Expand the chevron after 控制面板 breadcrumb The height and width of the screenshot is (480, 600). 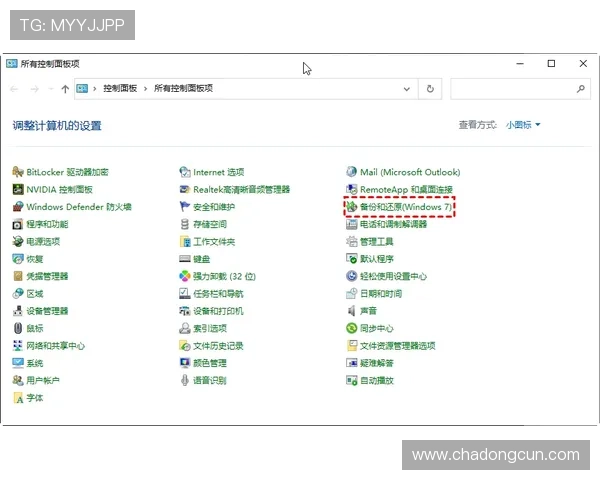pos(145,89)
